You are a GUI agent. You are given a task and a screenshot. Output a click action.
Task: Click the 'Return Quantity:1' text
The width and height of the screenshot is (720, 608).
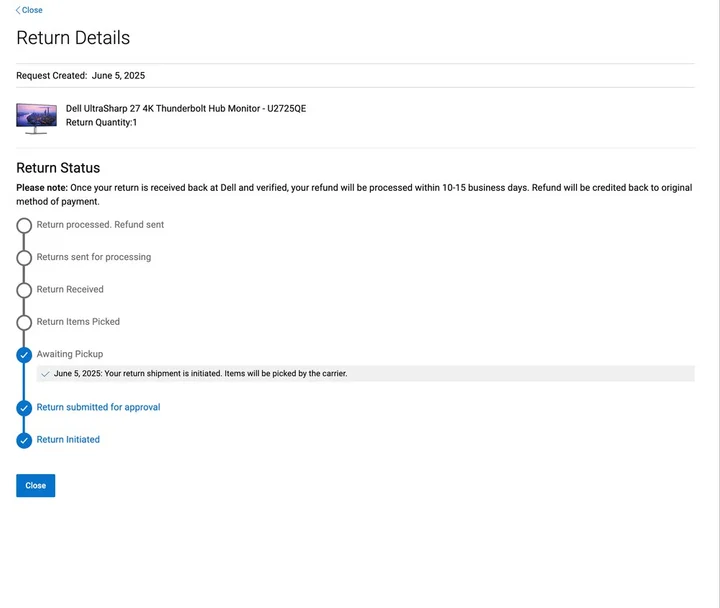[101, 122]
